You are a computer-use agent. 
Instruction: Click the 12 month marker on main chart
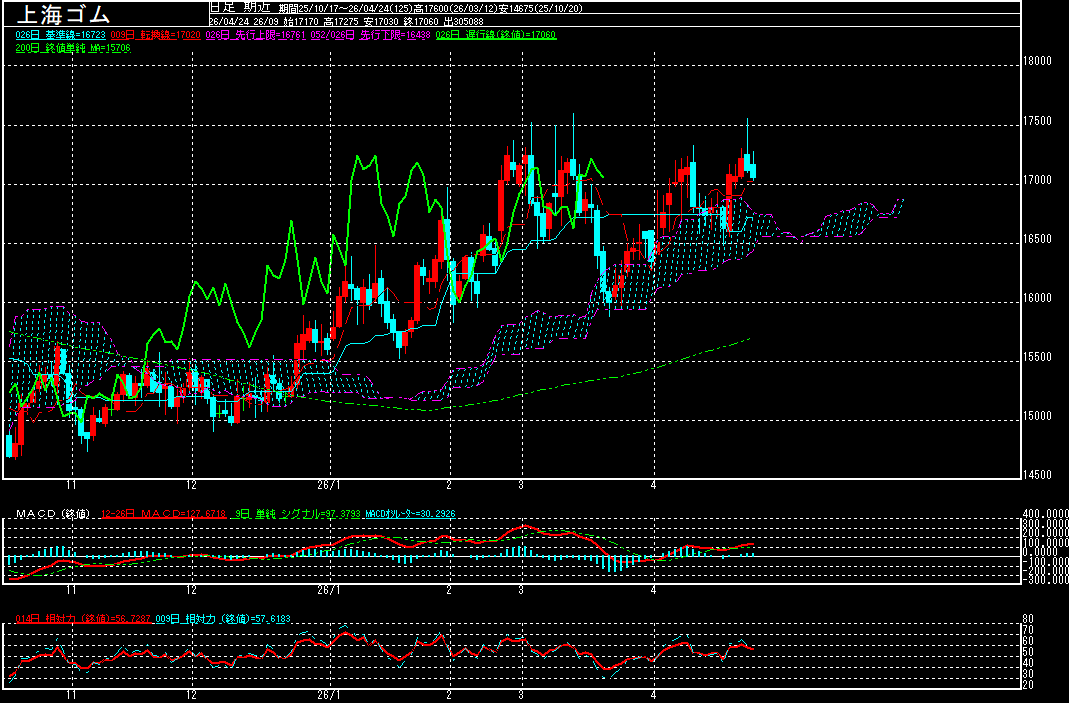pyautogui.click(x=191, y=483)
